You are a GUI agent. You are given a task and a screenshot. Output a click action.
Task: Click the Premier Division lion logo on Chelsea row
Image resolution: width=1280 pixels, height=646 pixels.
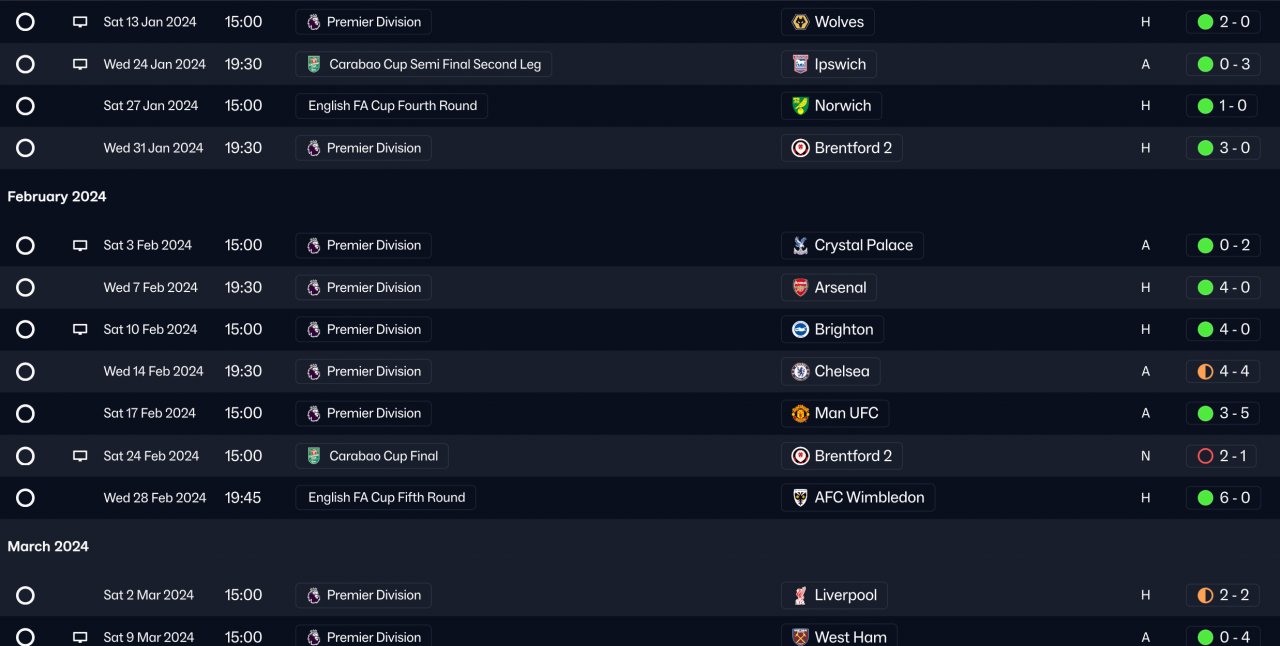pos(314,372)
